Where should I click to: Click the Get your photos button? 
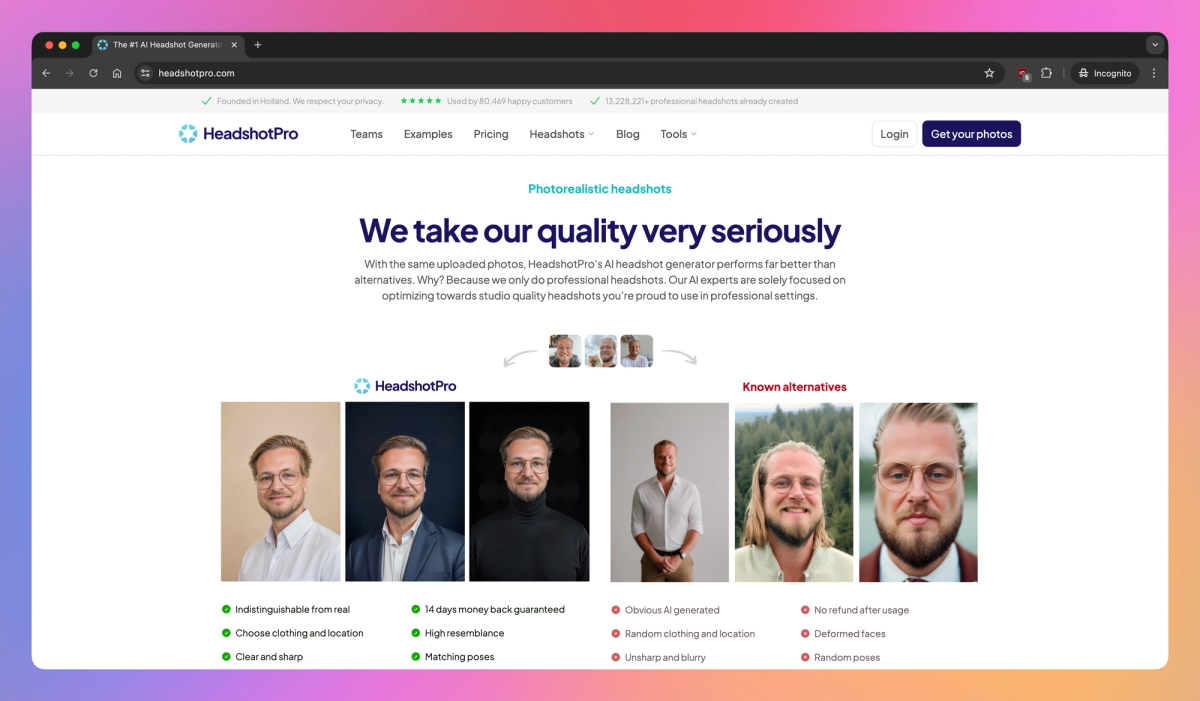(971, 134)
